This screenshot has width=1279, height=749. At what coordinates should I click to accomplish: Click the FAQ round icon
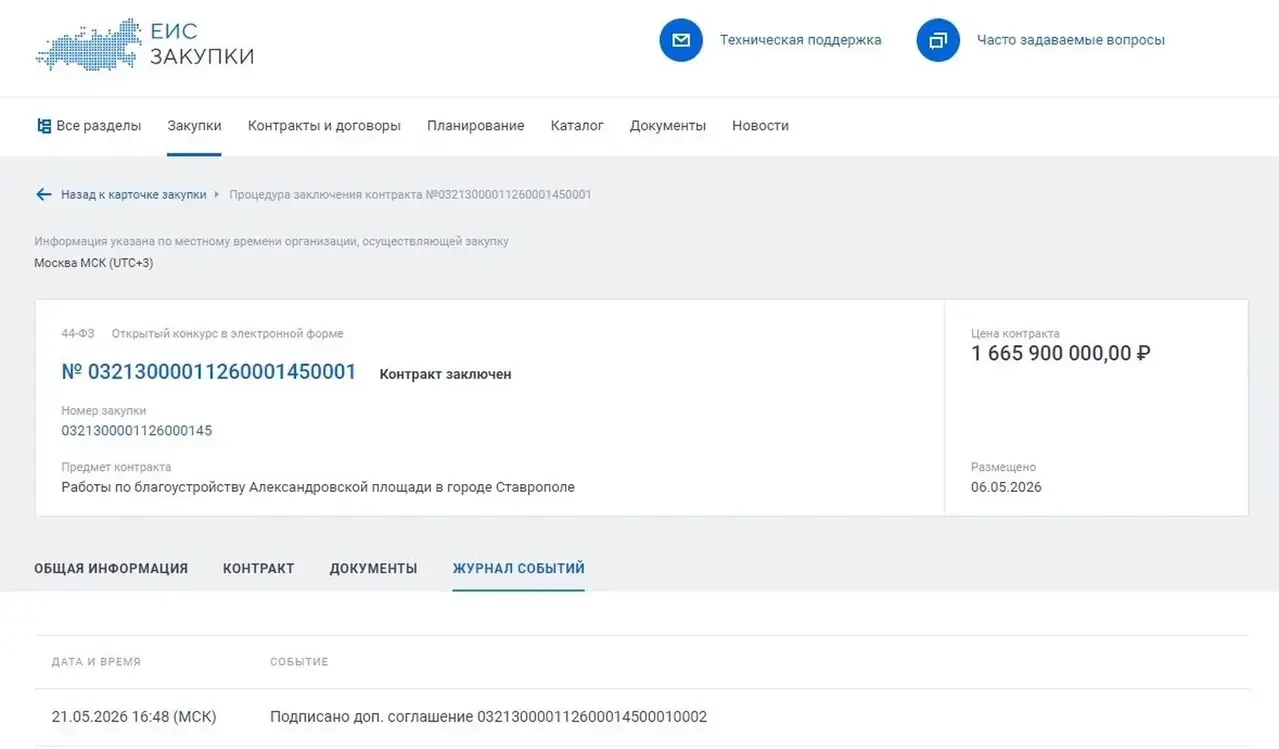(x=938, y=40)
